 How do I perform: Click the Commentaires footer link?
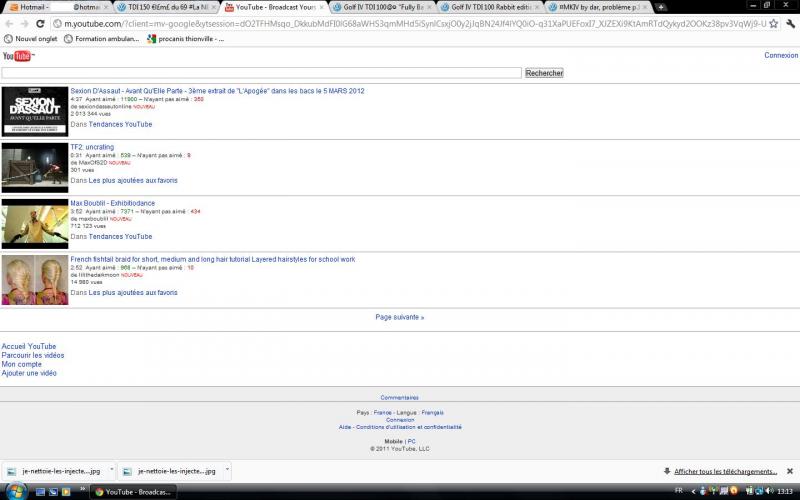point(399,397)
